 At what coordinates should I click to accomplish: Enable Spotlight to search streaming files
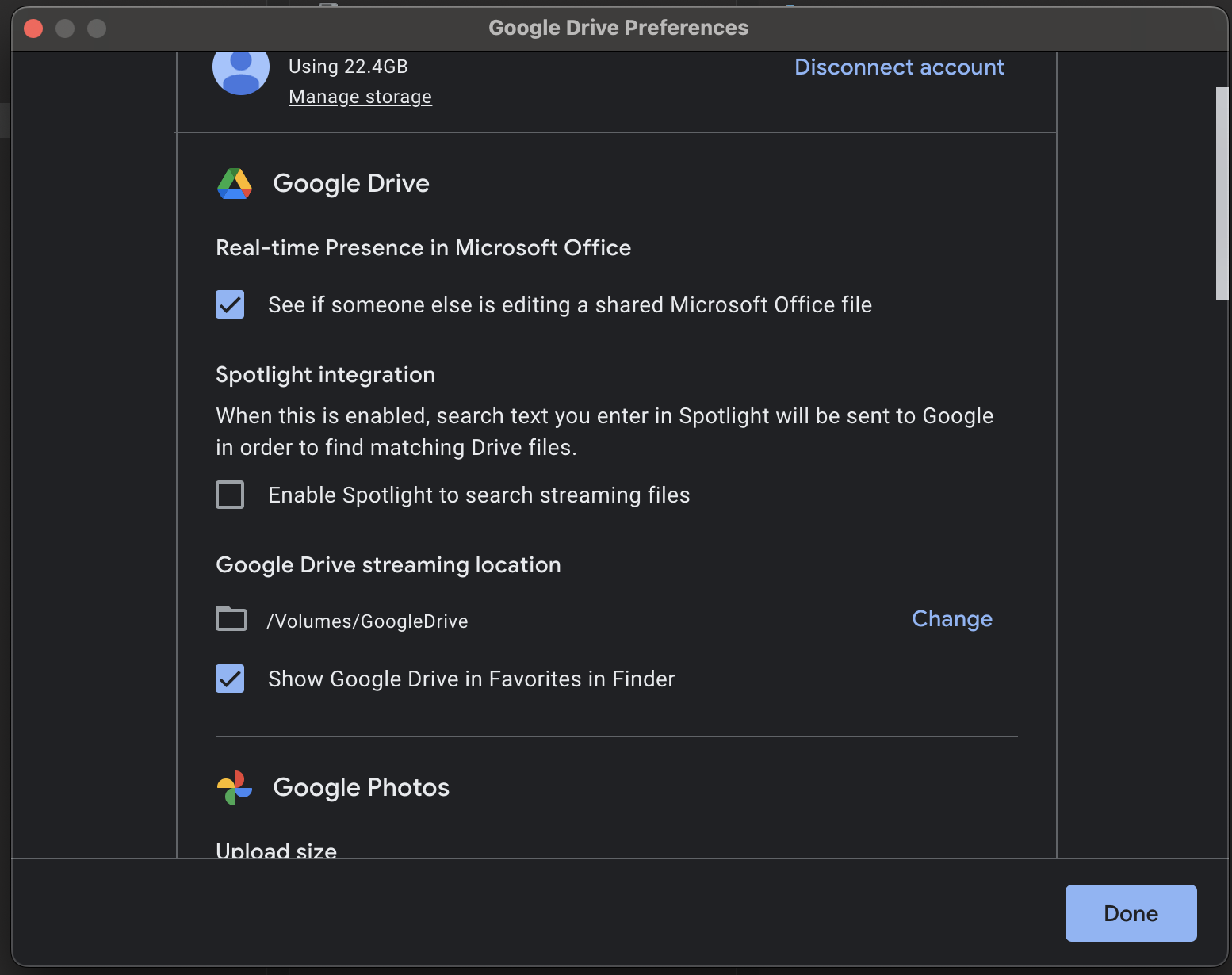tap(230, 495)
